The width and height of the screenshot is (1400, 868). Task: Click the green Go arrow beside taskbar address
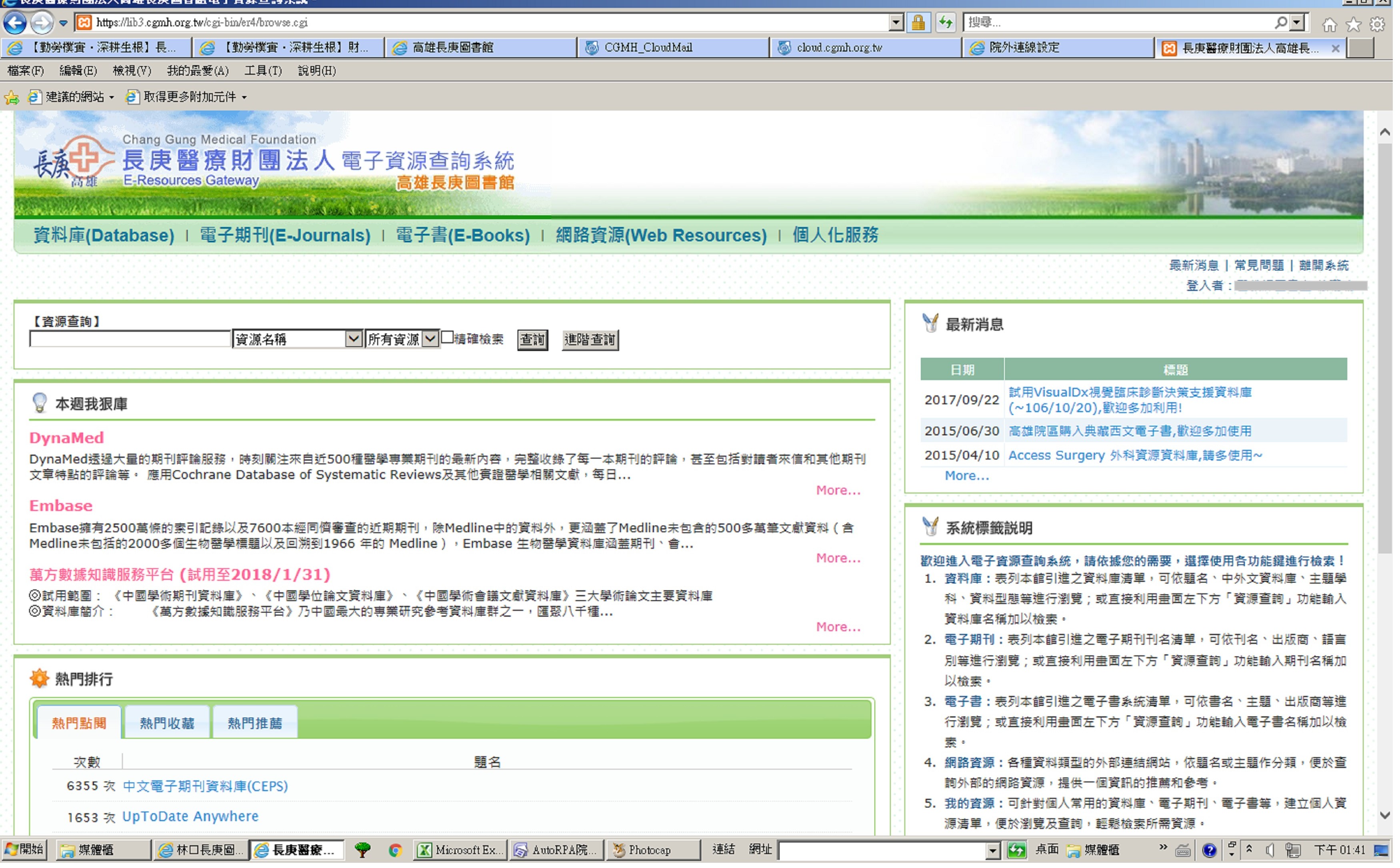click(1016, 851)
